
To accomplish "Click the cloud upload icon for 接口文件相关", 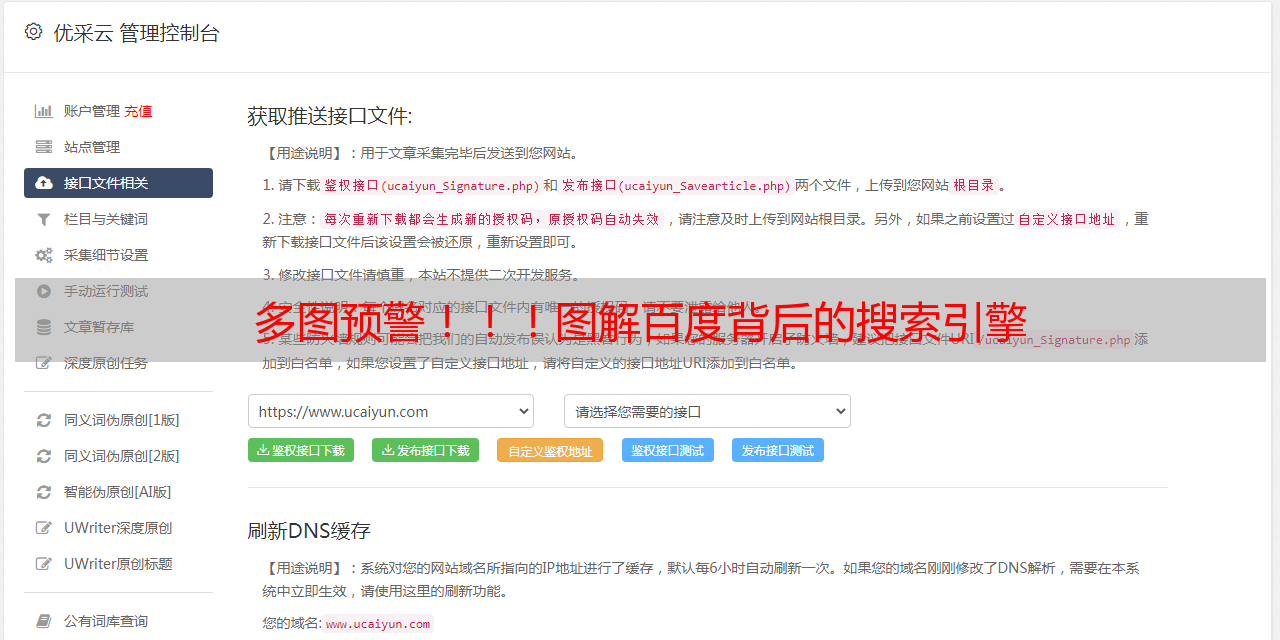I will click(x=44, y=183).
